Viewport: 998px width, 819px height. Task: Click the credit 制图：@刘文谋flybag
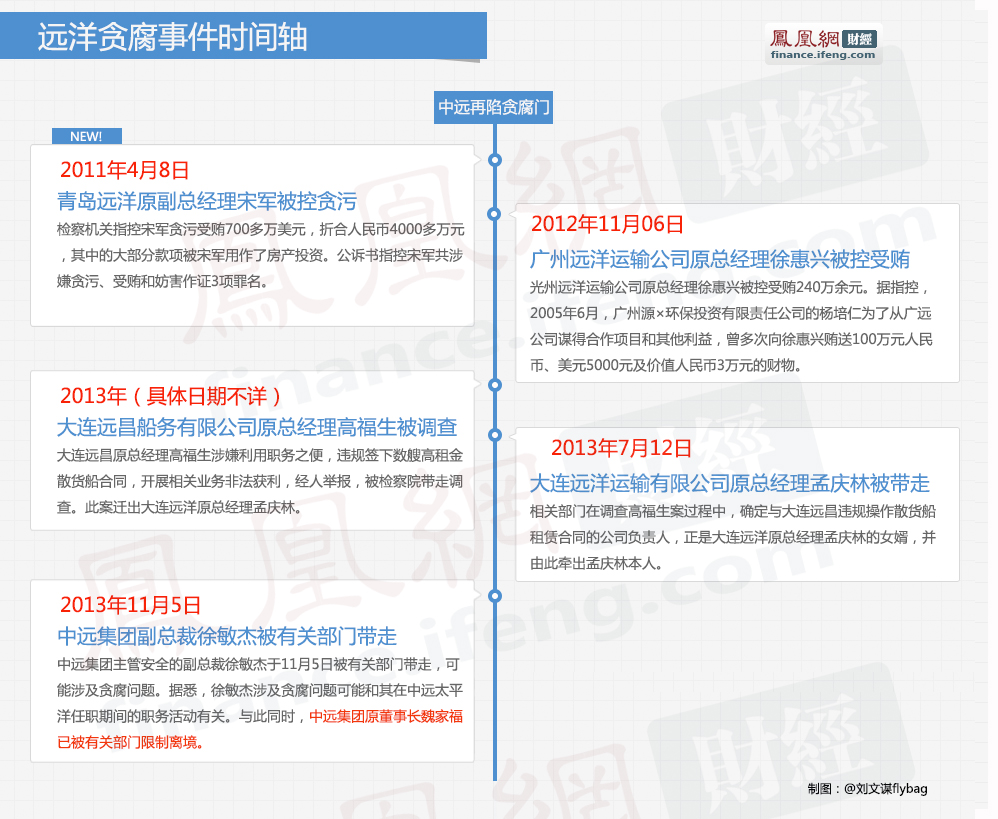[x=868, y=789]
